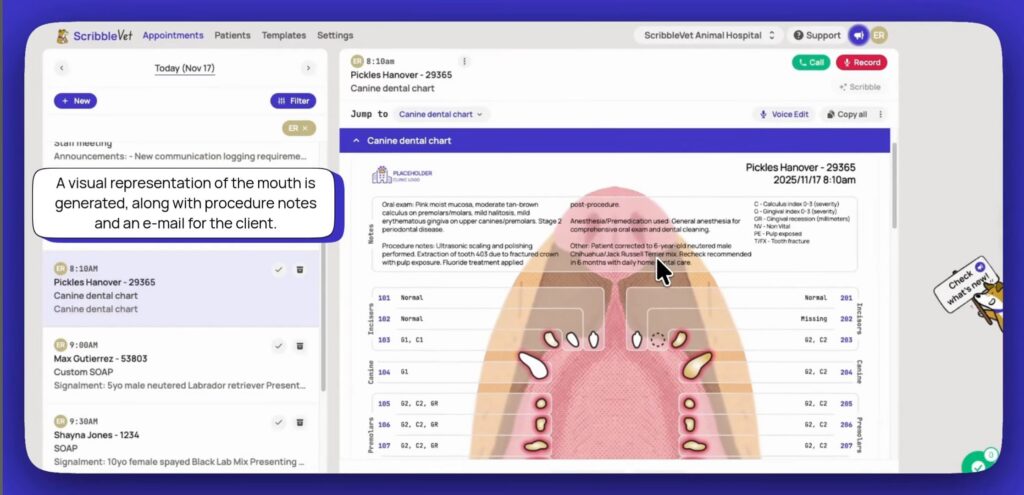Click tooth number 106 label
This screenshot has height=495, width=1024.
pyautogui.click(x=384, y=424)
